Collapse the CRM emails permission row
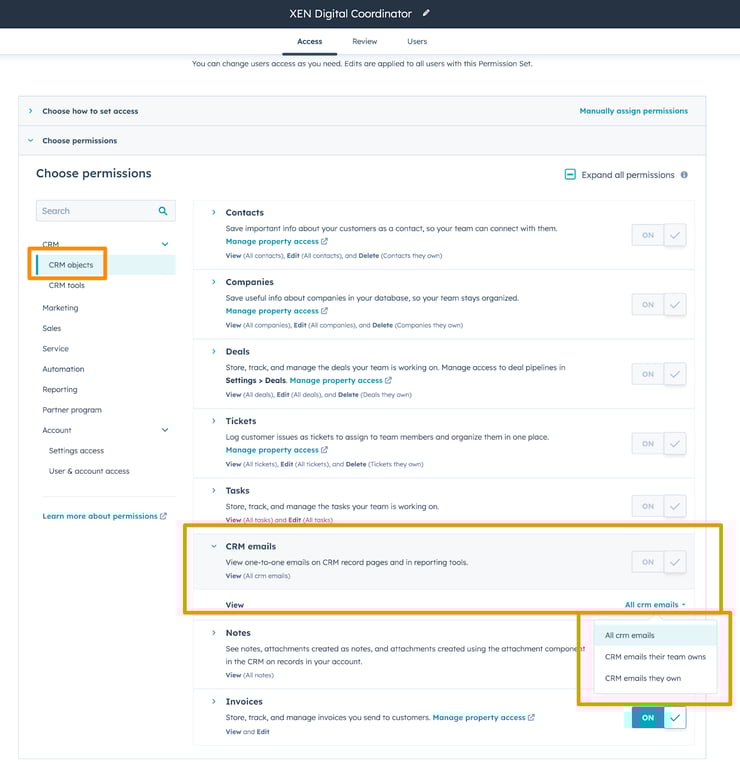Viewport: 740px width, 766px height. click(213, 546)
